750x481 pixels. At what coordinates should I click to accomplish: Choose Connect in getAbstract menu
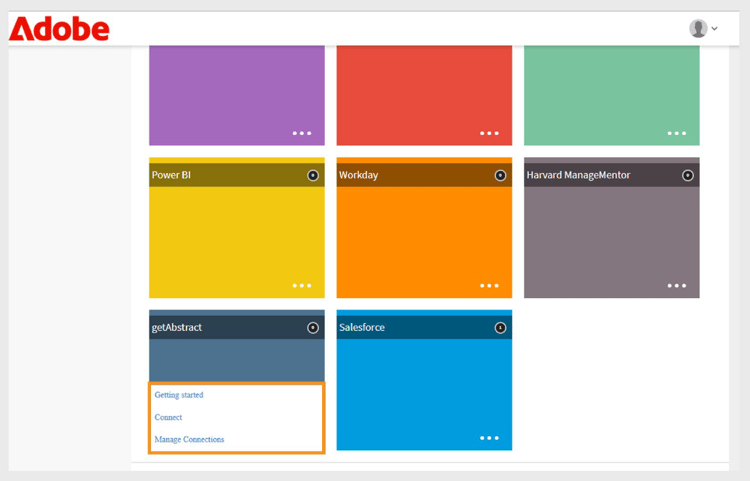(x=168, y=417)
